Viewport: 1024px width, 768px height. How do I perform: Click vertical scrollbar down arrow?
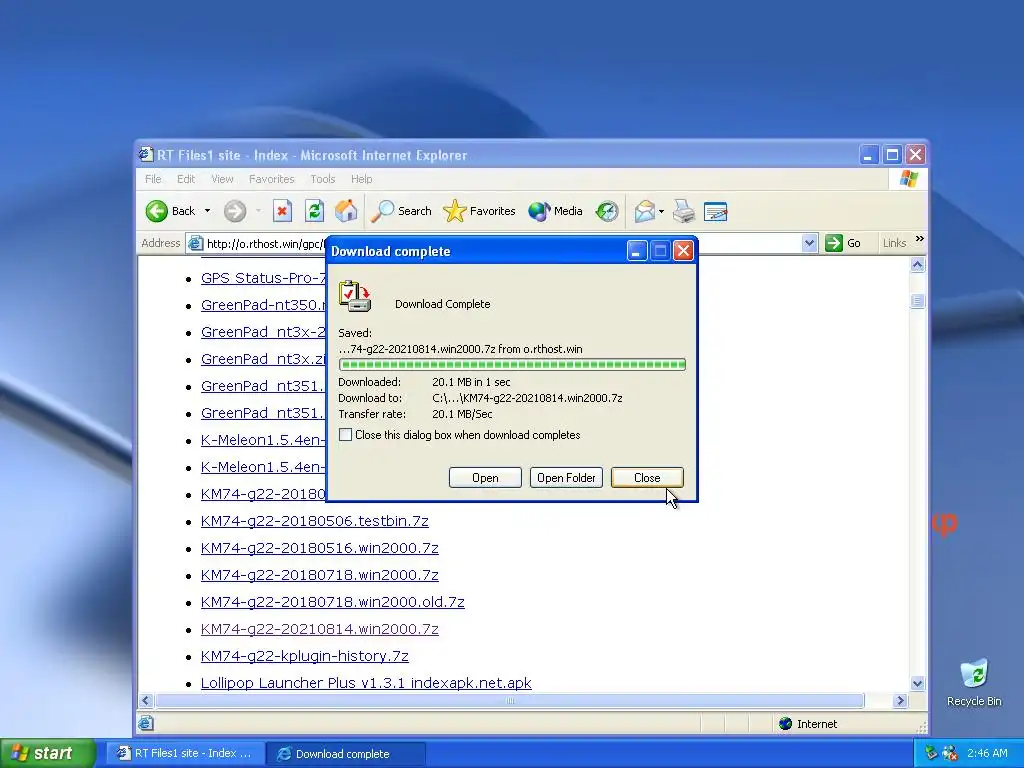point(918,684)
